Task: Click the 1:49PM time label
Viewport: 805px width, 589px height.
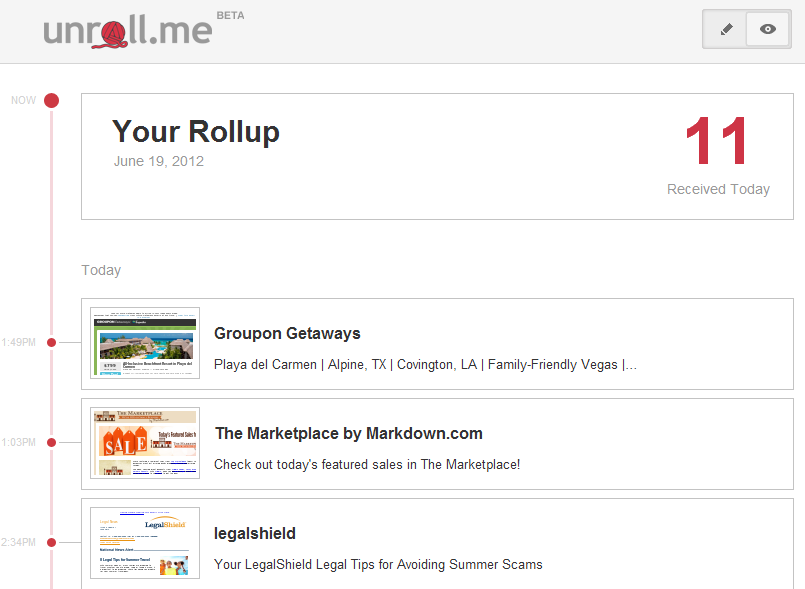Action: 18,343
